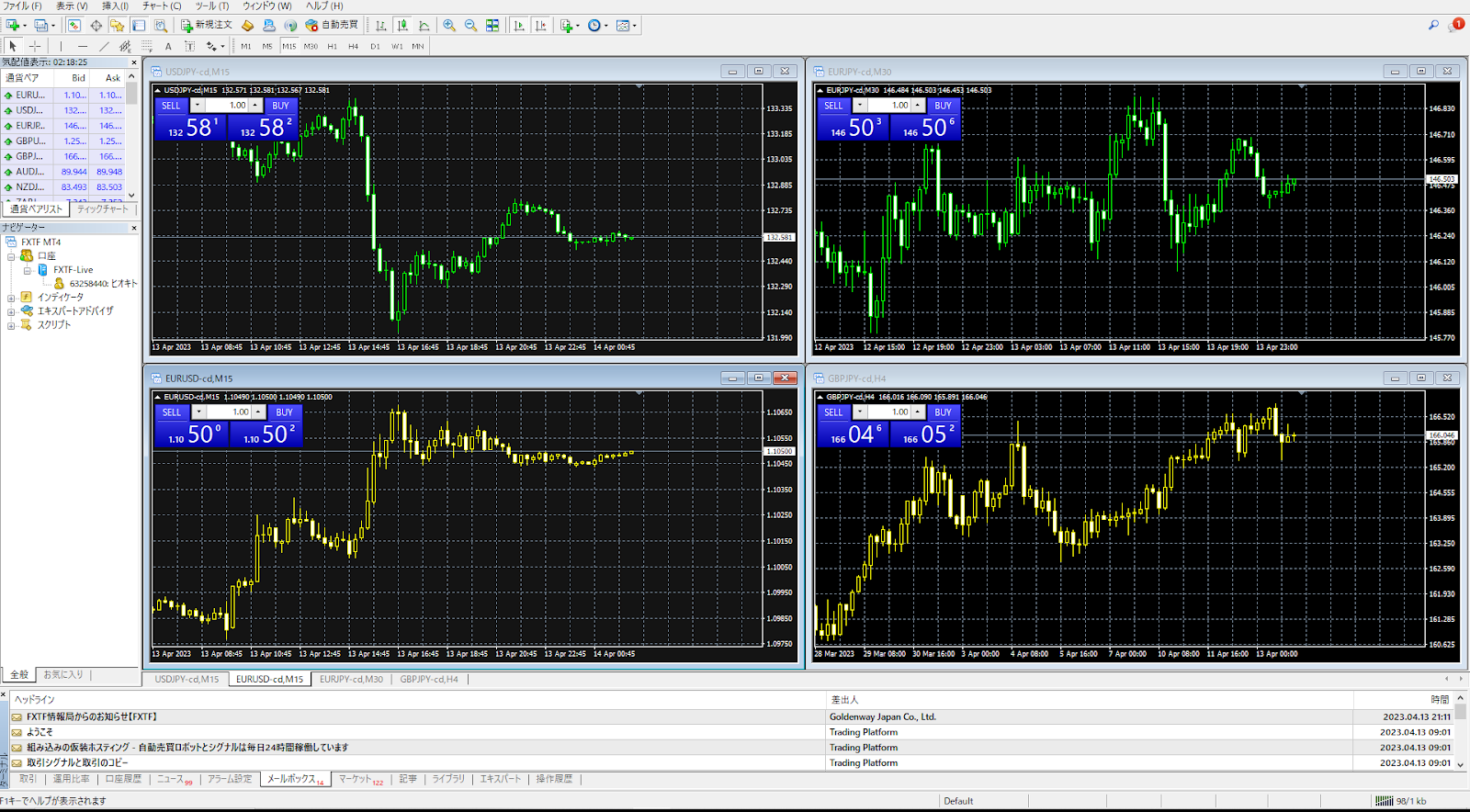Select the crosshair cursor tool

coord(35,46)
